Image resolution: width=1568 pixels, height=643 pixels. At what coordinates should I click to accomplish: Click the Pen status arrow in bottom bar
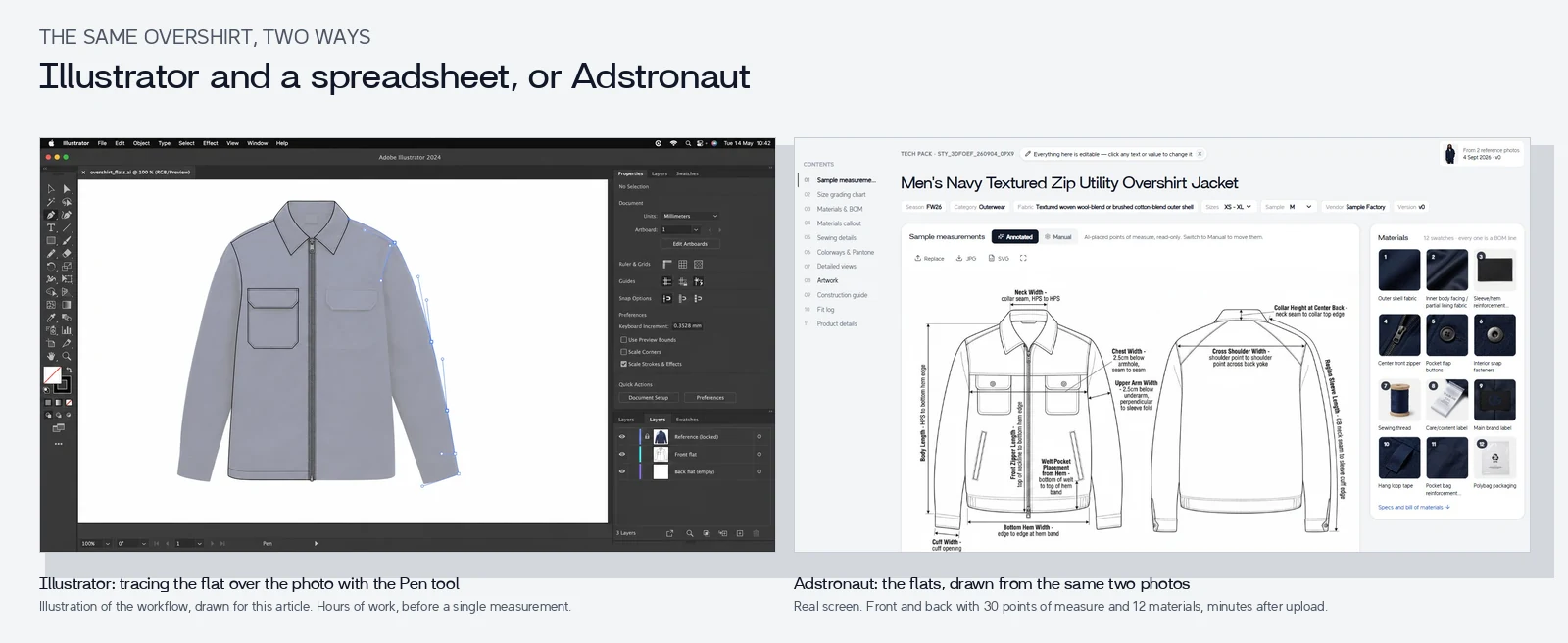(x=316, y=543)
